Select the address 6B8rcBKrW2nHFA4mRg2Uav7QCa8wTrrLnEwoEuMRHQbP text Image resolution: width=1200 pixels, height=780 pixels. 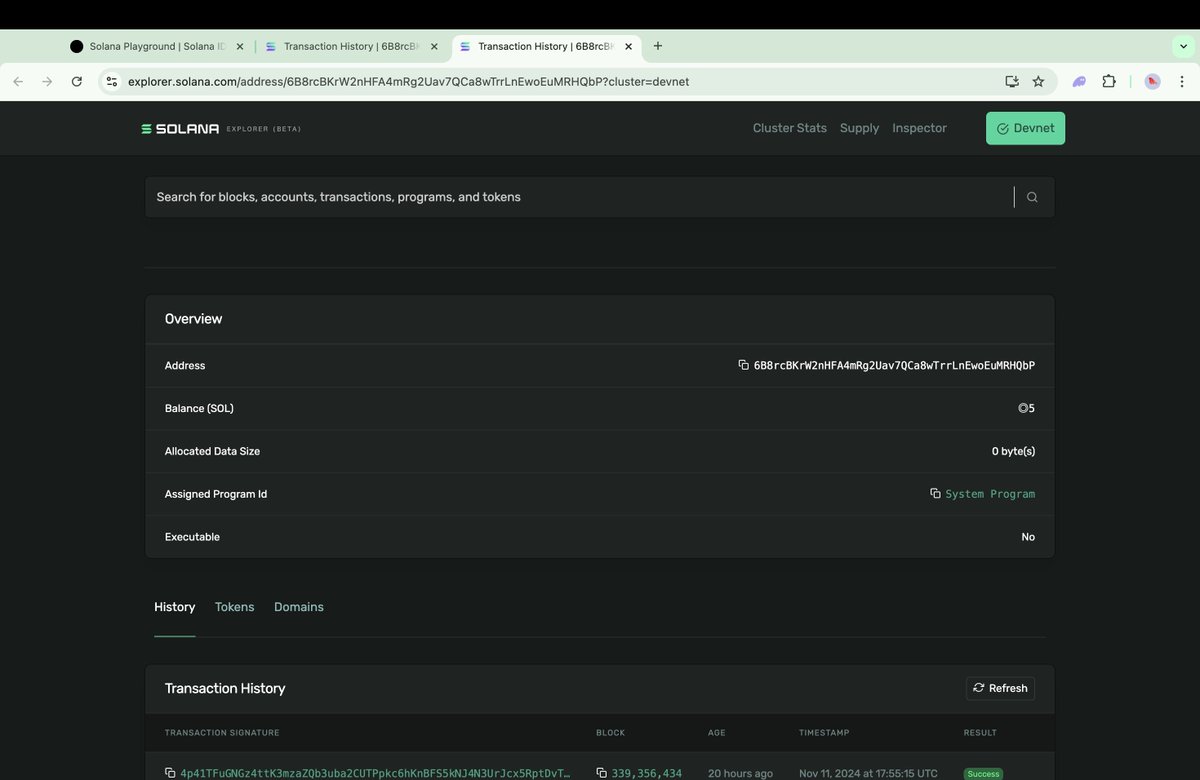pos(894,366)
